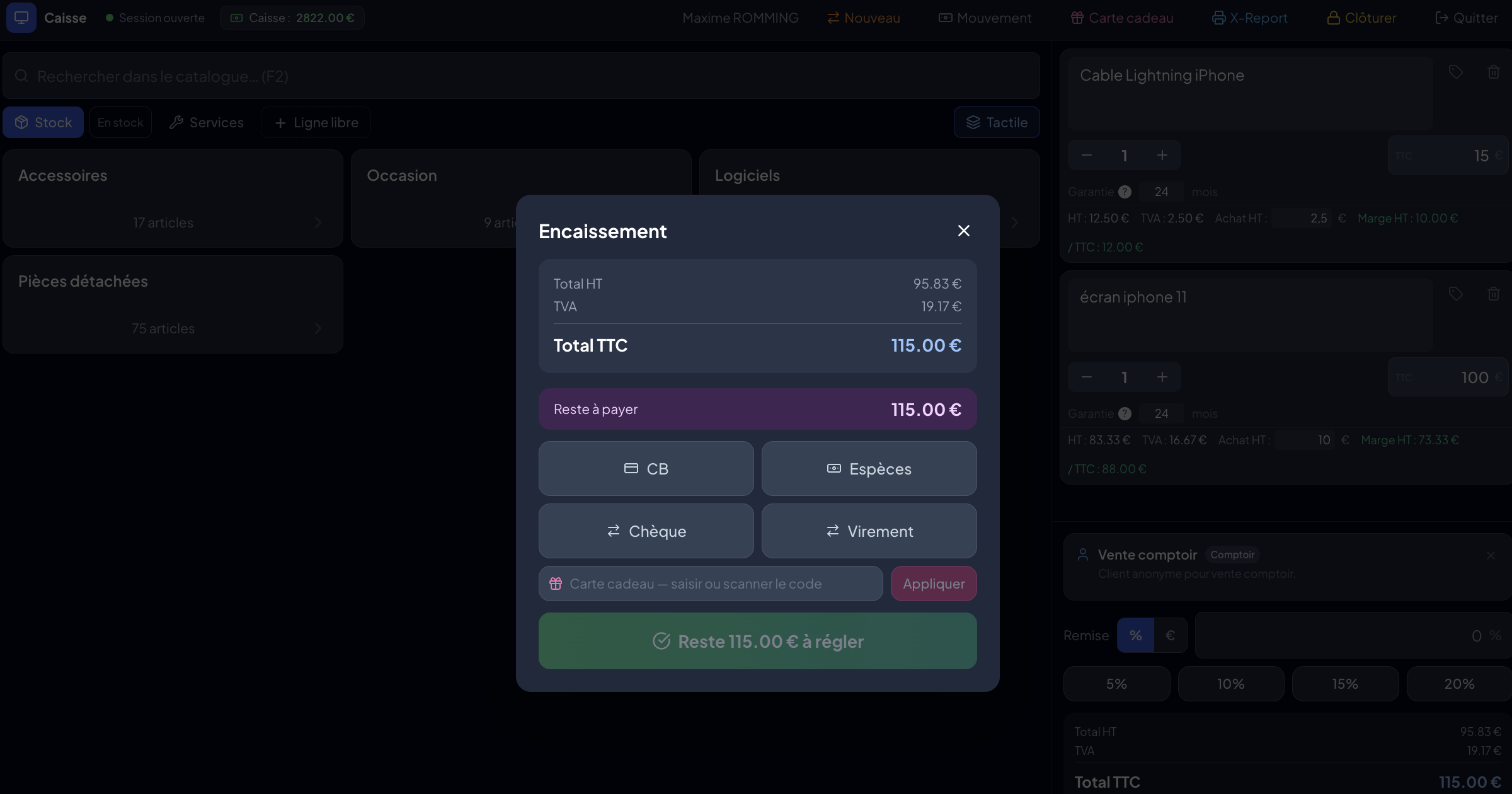1512x794 pixels.
Task: Start a Nouveau sale
Action: 863,18
